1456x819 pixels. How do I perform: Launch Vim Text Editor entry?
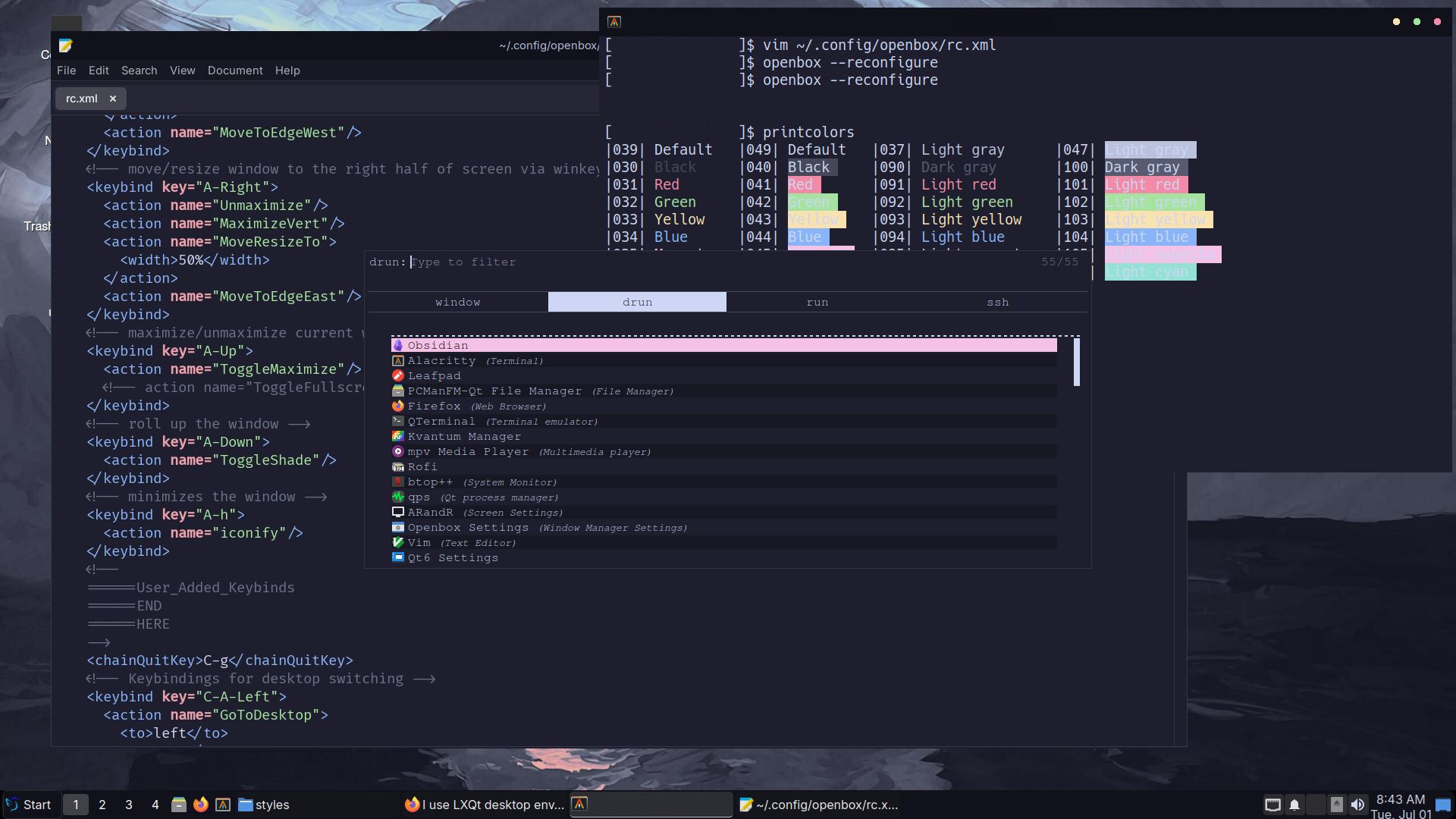click(x=723, y=543)
